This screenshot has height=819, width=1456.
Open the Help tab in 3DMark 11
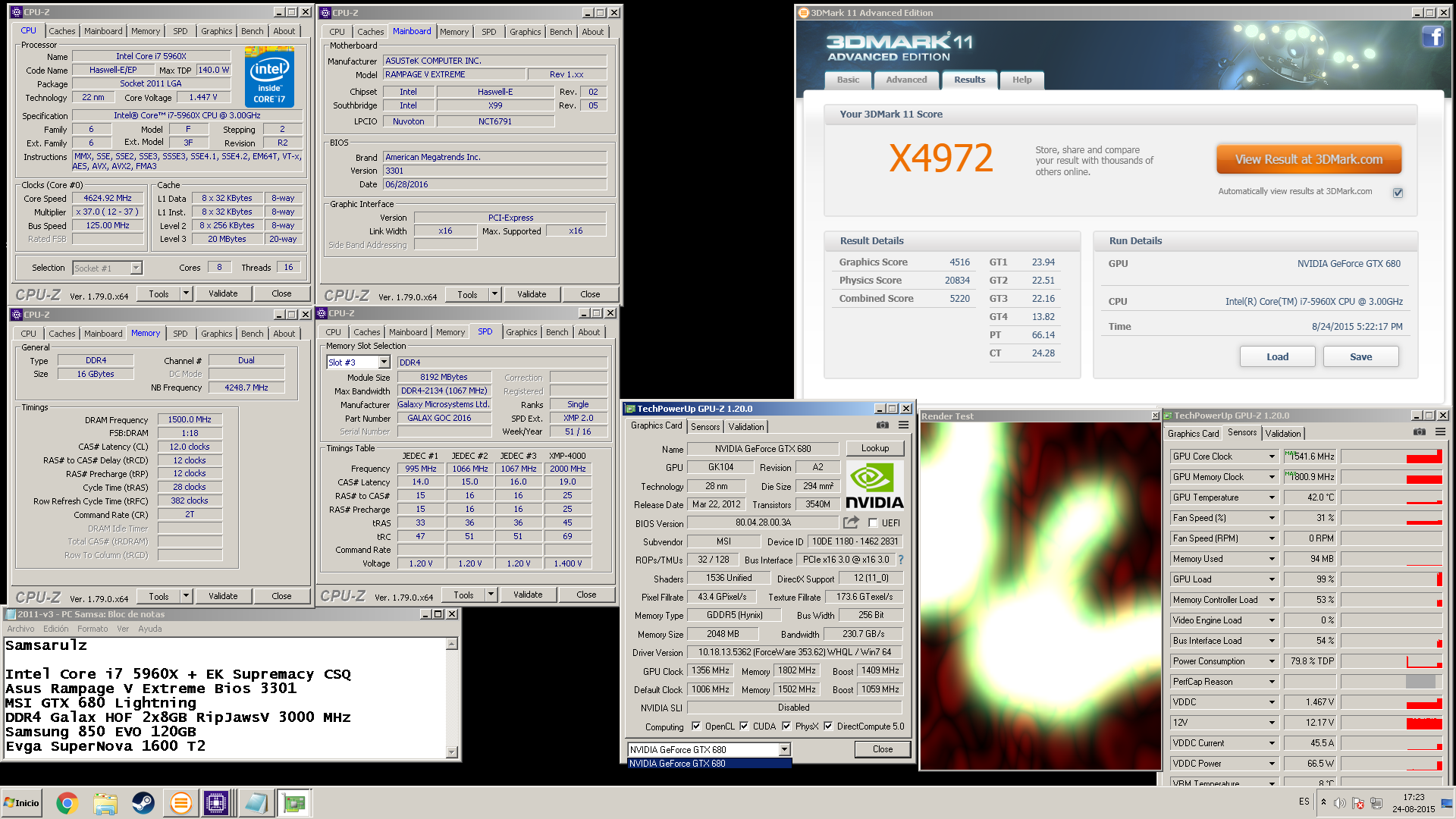click(1021, 80)
